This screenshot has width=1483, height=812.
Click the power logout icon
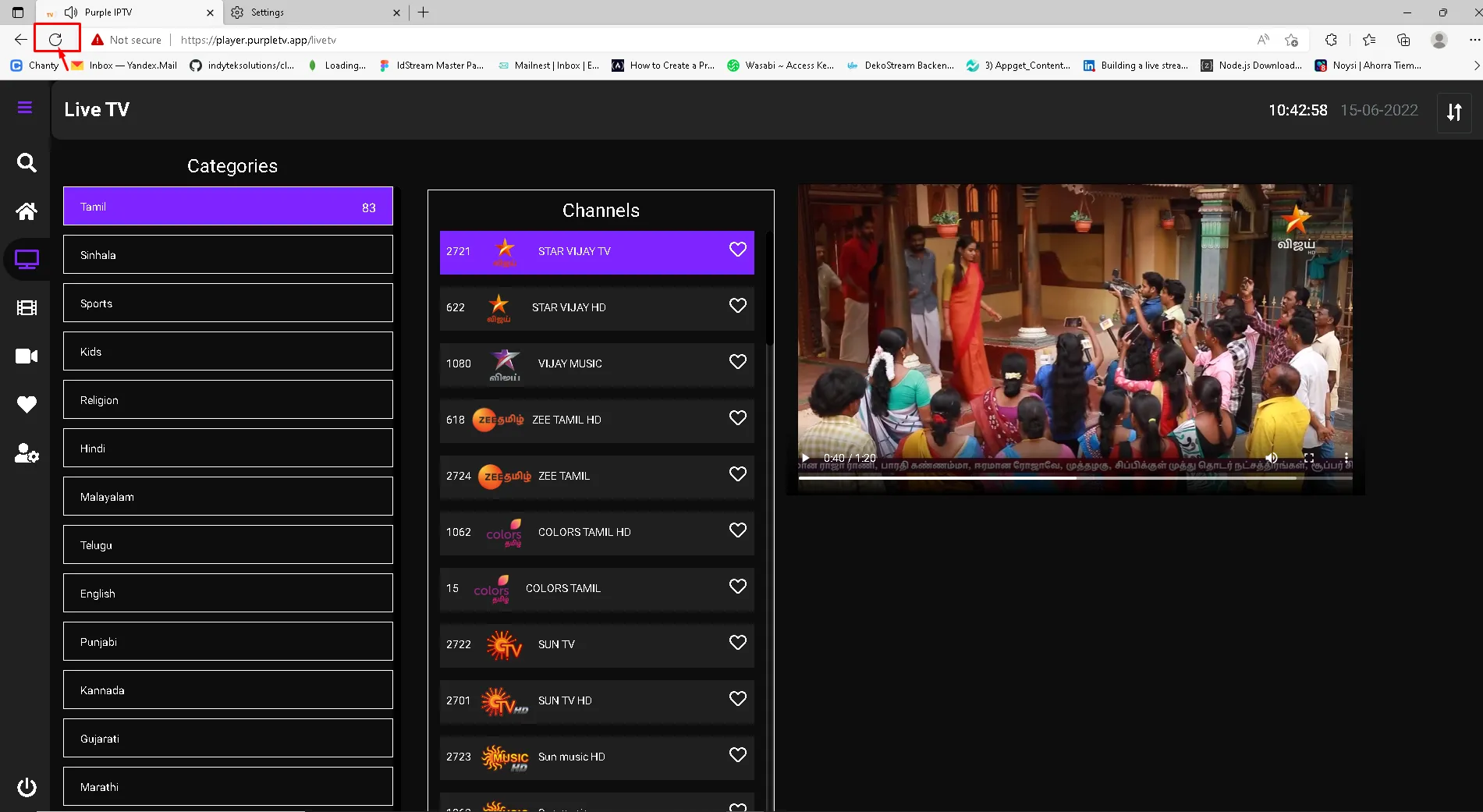pos(27,787)
